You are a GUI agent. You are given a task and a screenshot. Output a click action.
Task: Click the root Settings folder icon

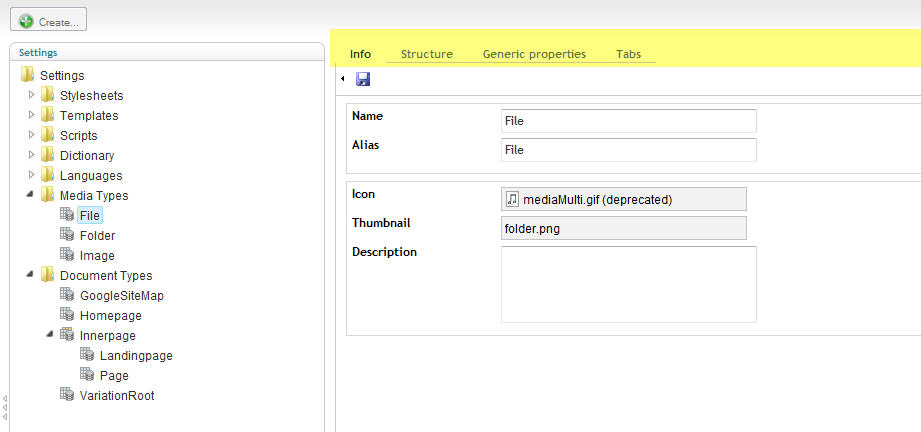click(x=28, y=75)
